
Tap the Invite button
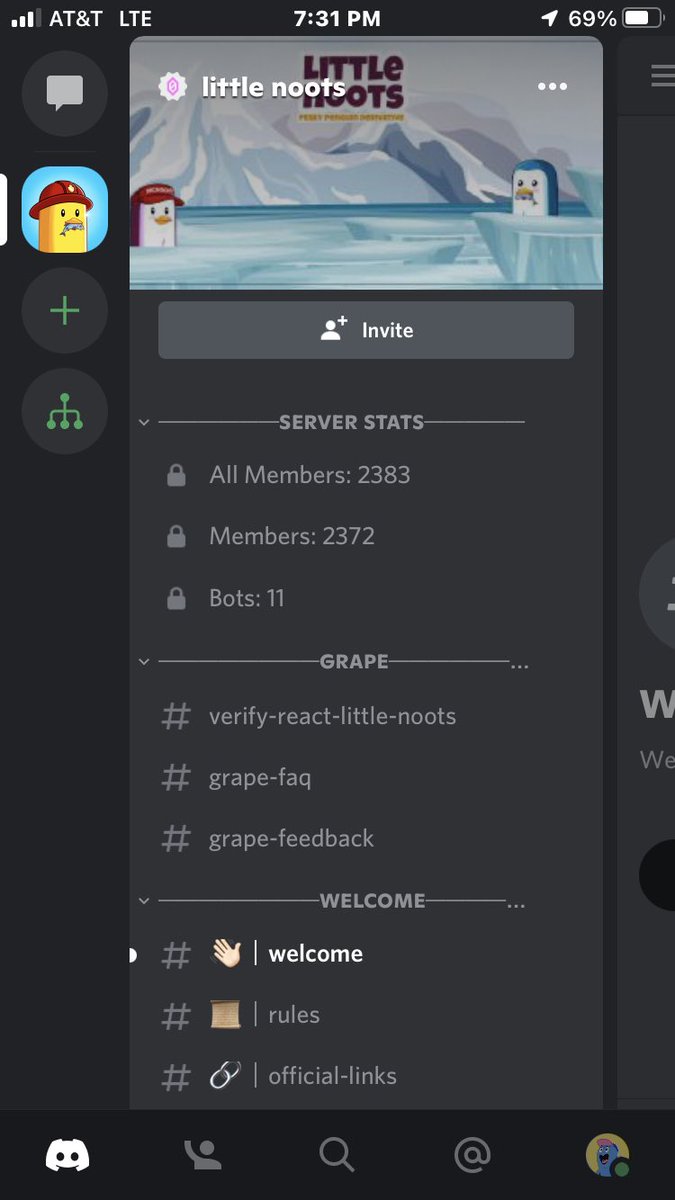click(366, 330)
